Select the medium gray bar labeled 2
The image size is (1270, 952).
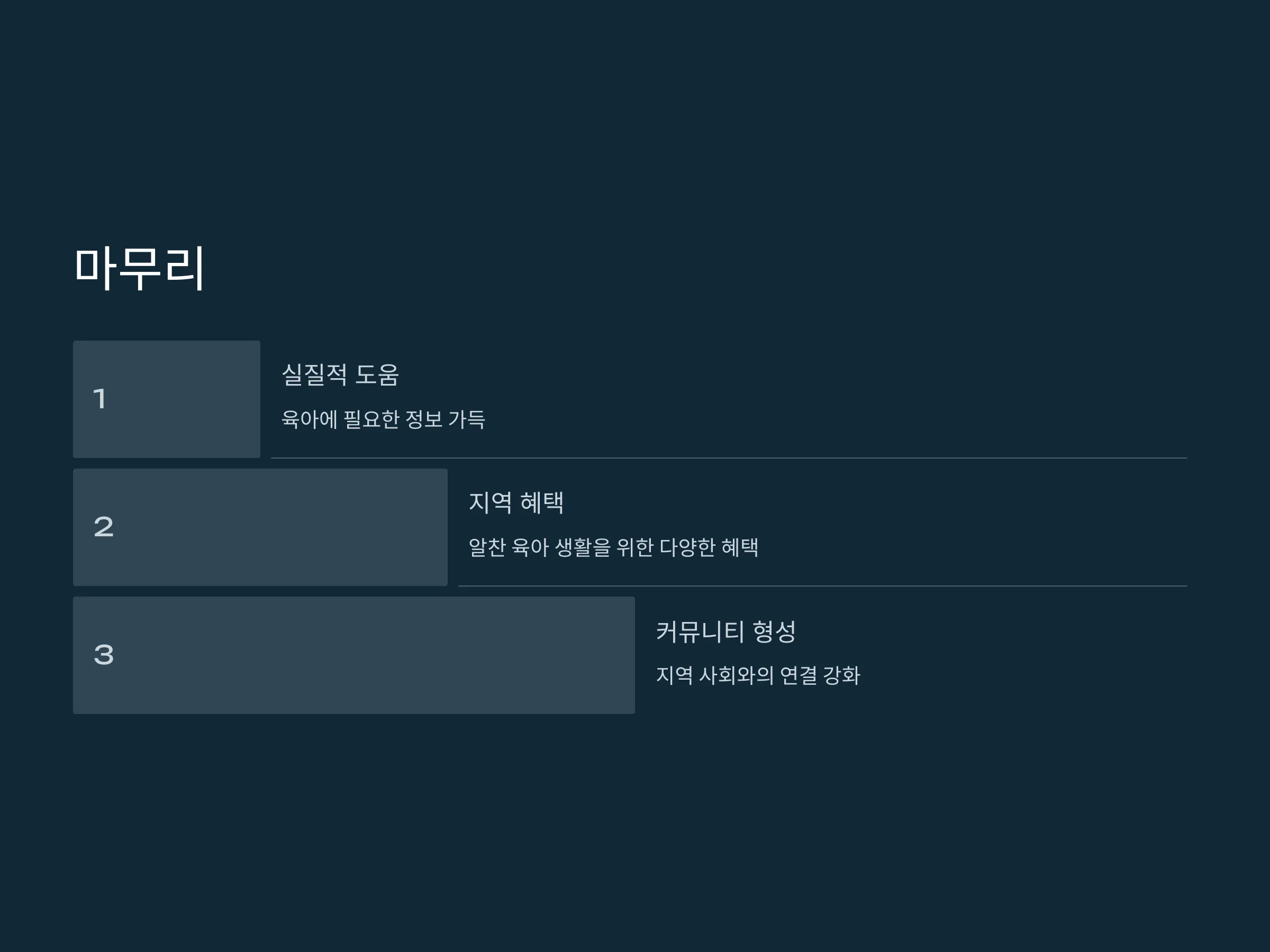(260, 527)
